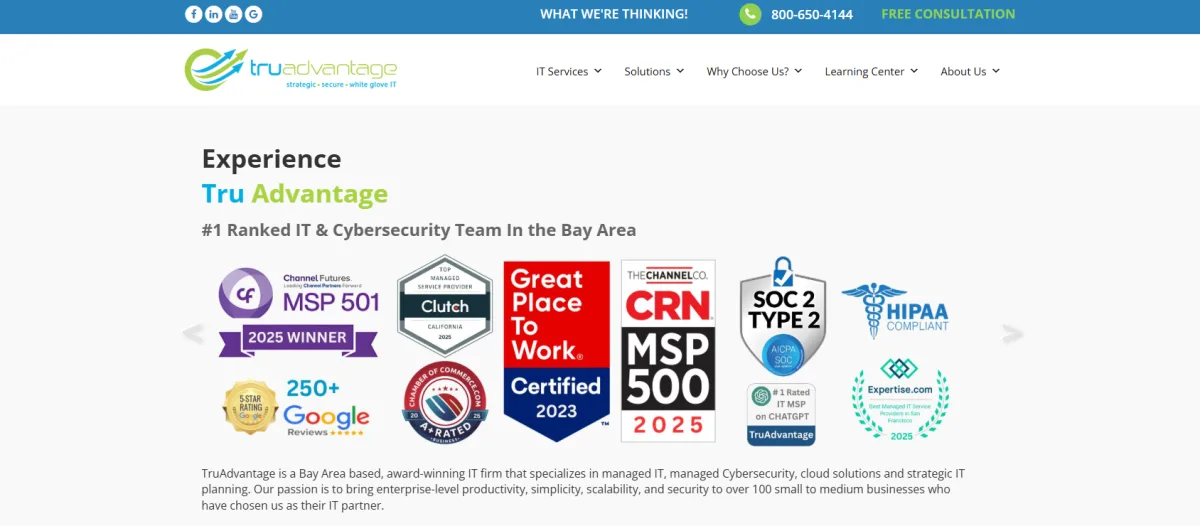Image resolution: width=1200 pixels, height=526 pixels.
Task: Click the MSP 501 2025 Winner badge
Action: coord(298,312)
